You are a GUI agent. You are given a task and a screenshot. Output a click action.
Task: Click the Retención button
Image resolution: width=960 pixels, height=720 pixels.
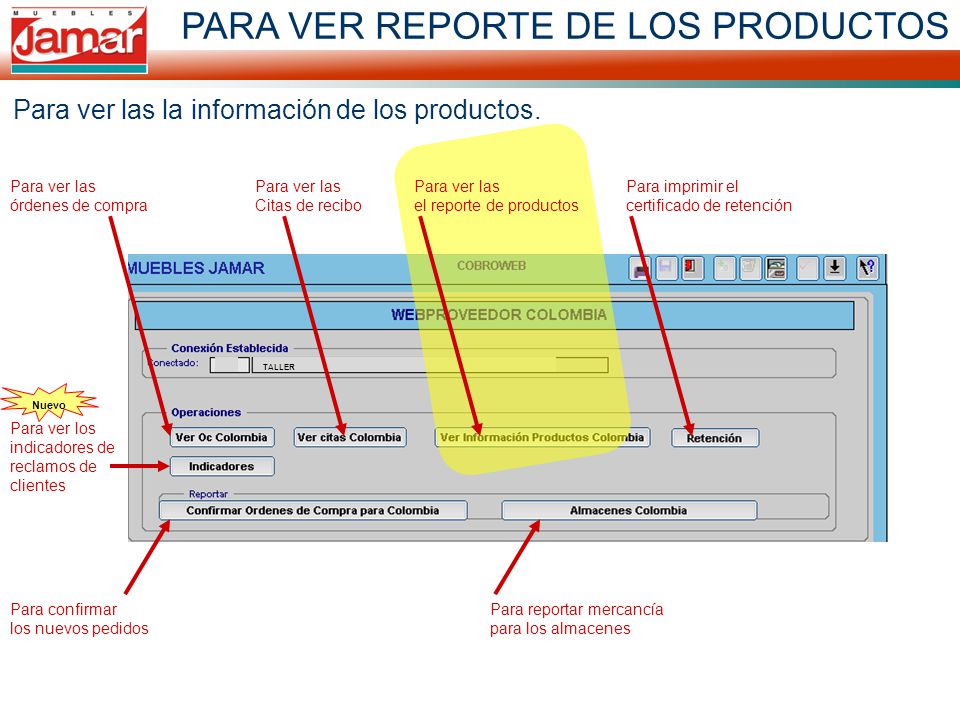714,438
